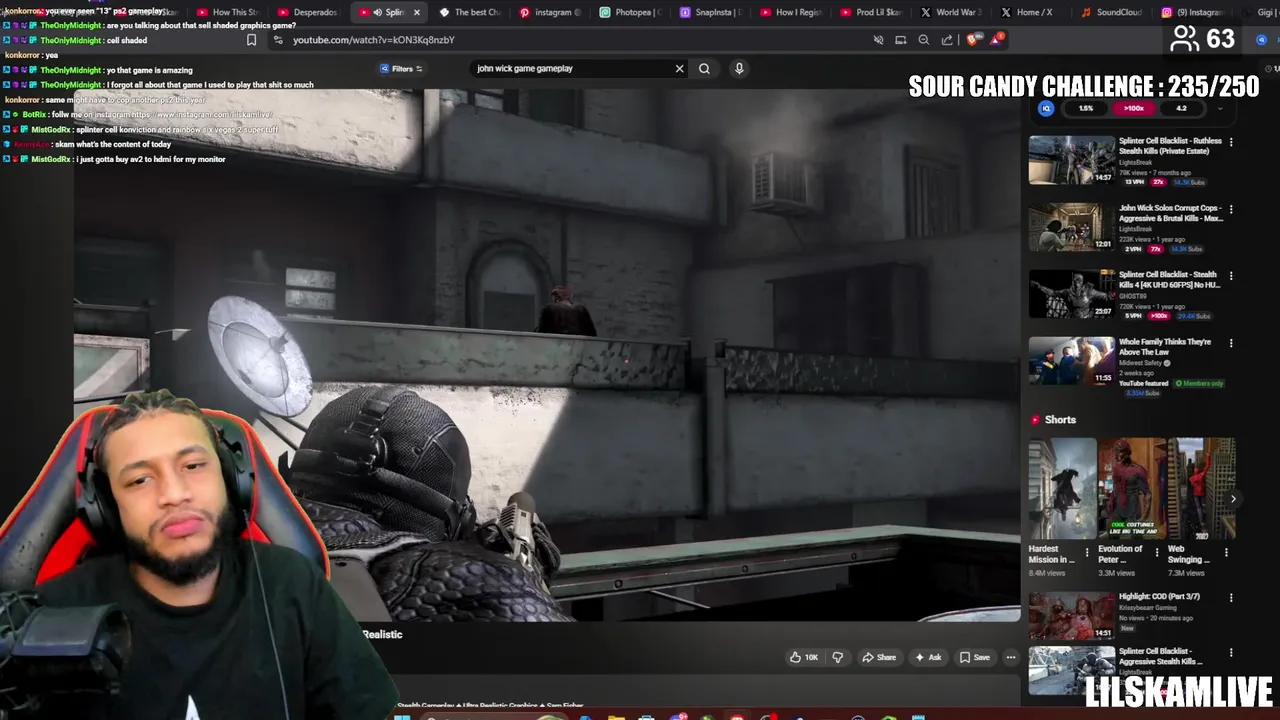Click the Brave Rewards triangle icon
1280x720 pixels.
click(x=997, y=39)
